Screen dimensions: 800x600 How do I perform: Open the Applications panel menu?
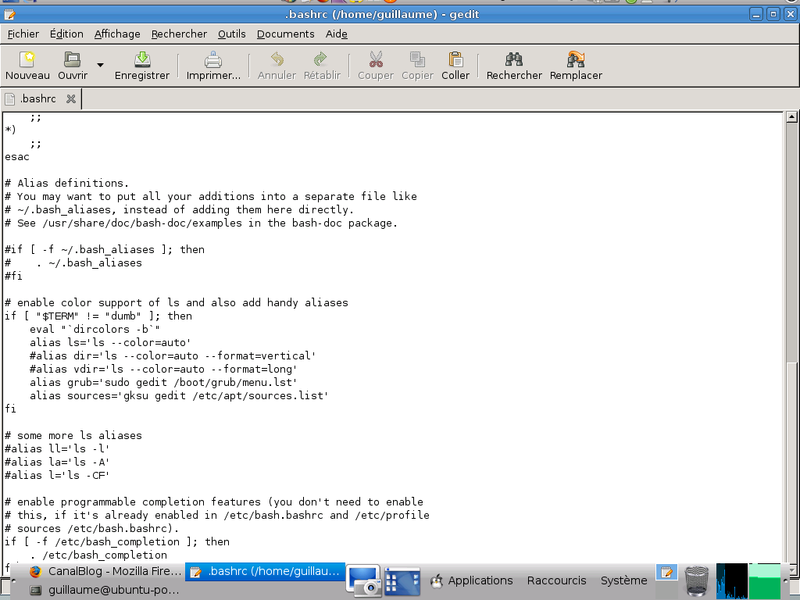[471, 581]
